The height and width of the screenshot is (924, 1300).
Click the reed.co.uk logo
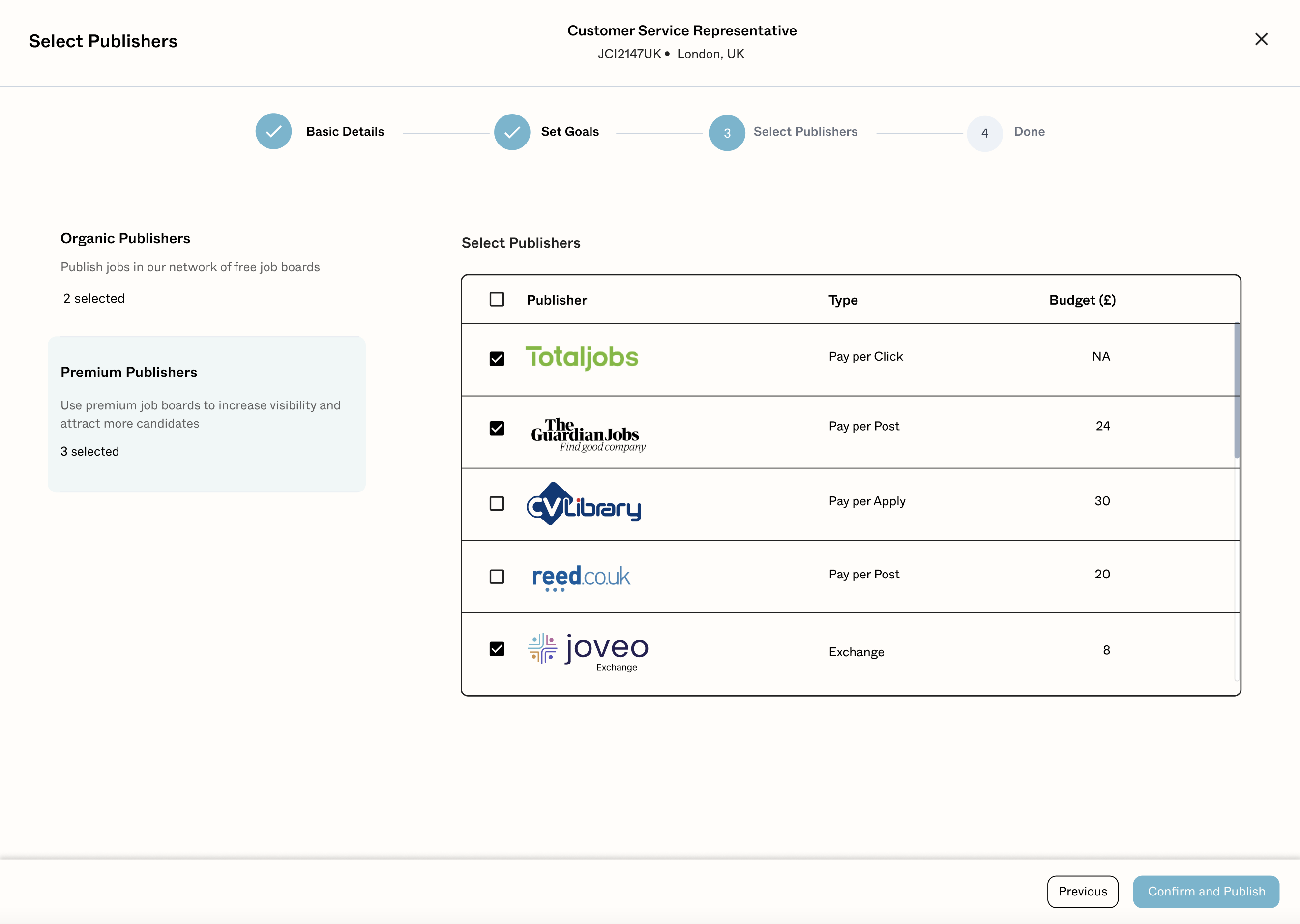click(x=581, y=577)
